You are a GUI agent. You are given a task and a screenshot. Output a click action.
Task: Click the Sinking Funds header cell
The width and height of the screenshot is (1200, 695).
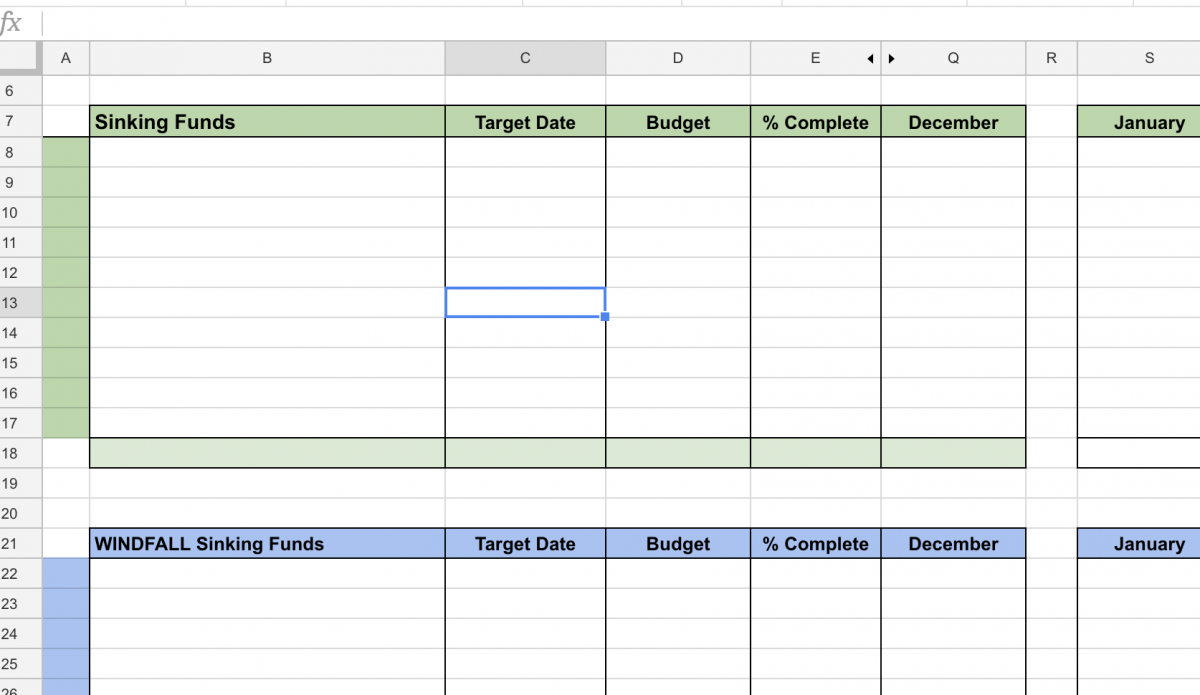(267, 122)
